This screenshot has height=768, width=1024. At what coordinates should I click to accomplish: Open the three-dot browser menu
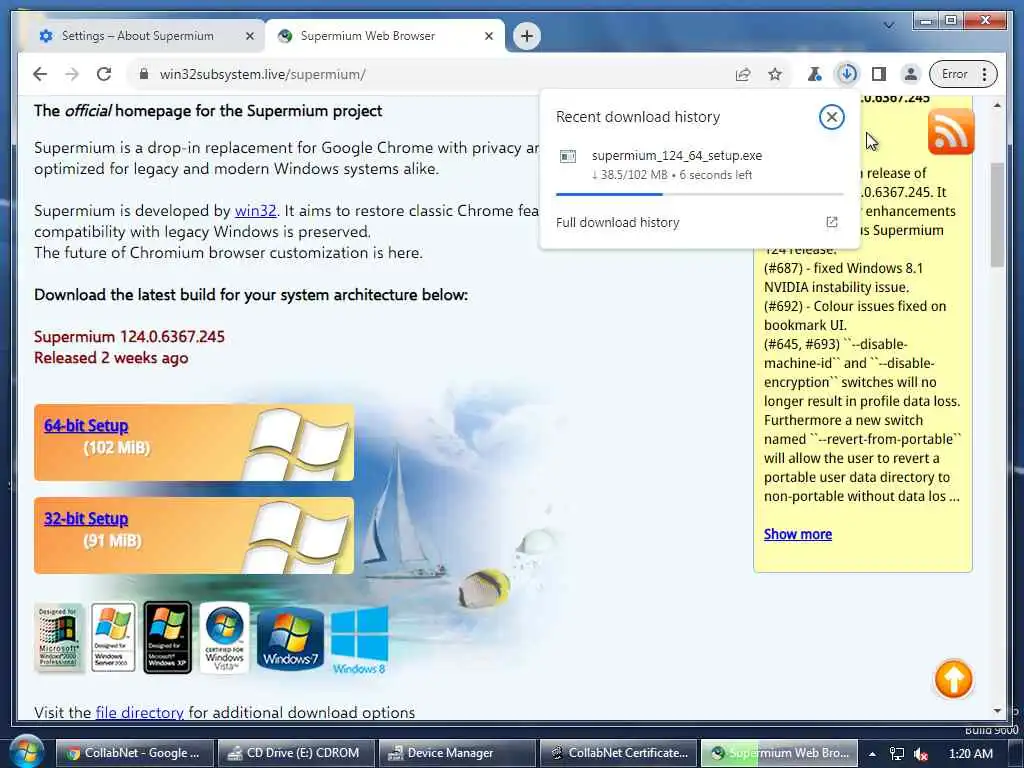click(x=984, y=74)
